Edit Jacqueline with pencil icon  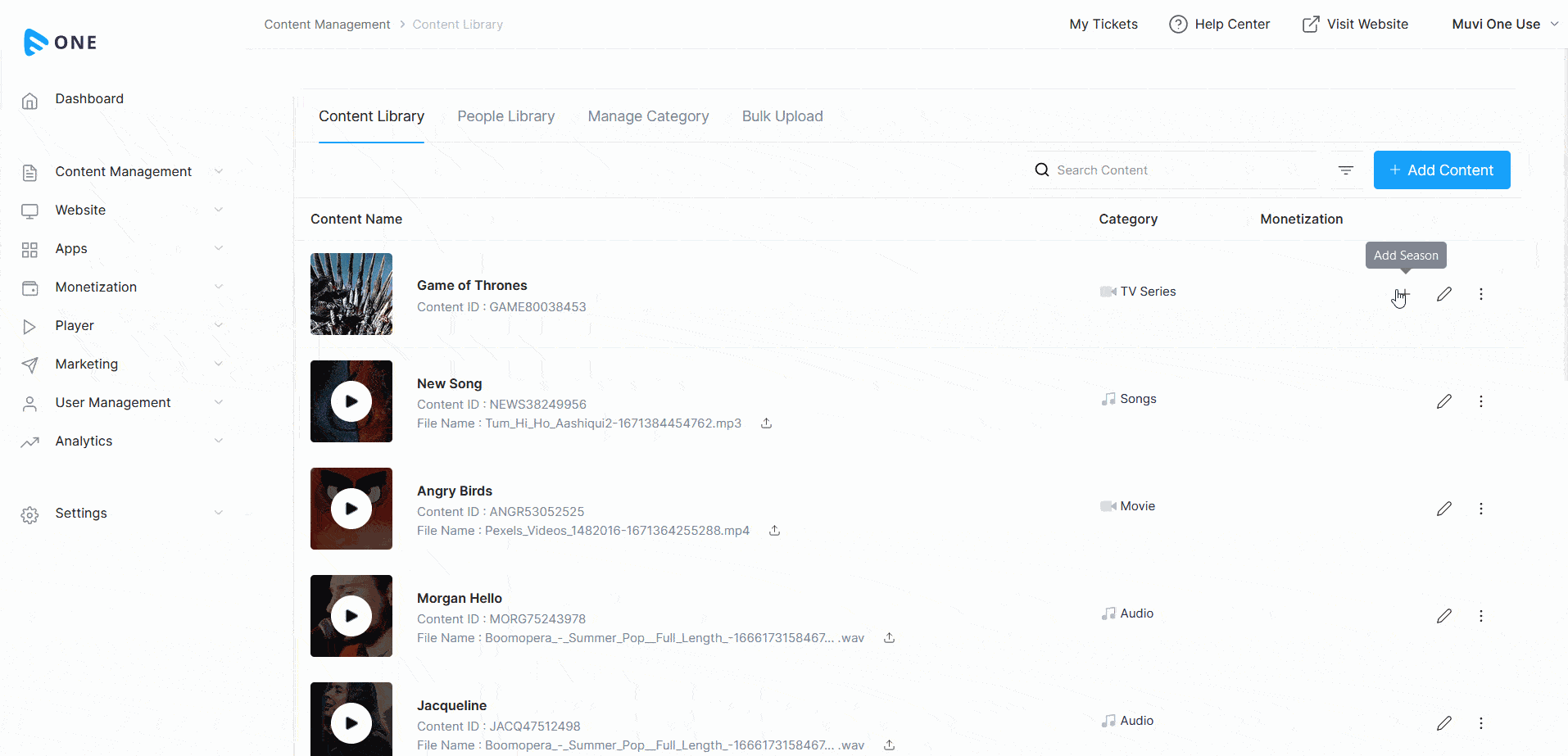1444,723
